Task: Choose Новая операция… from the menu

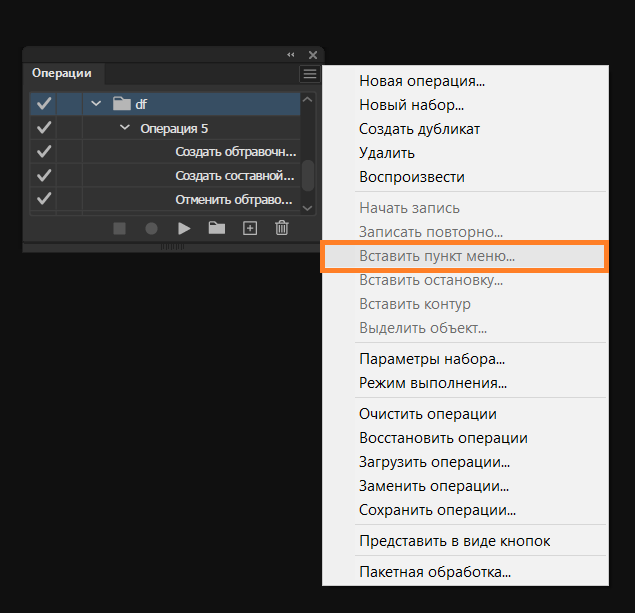Action: click(465, 81)
